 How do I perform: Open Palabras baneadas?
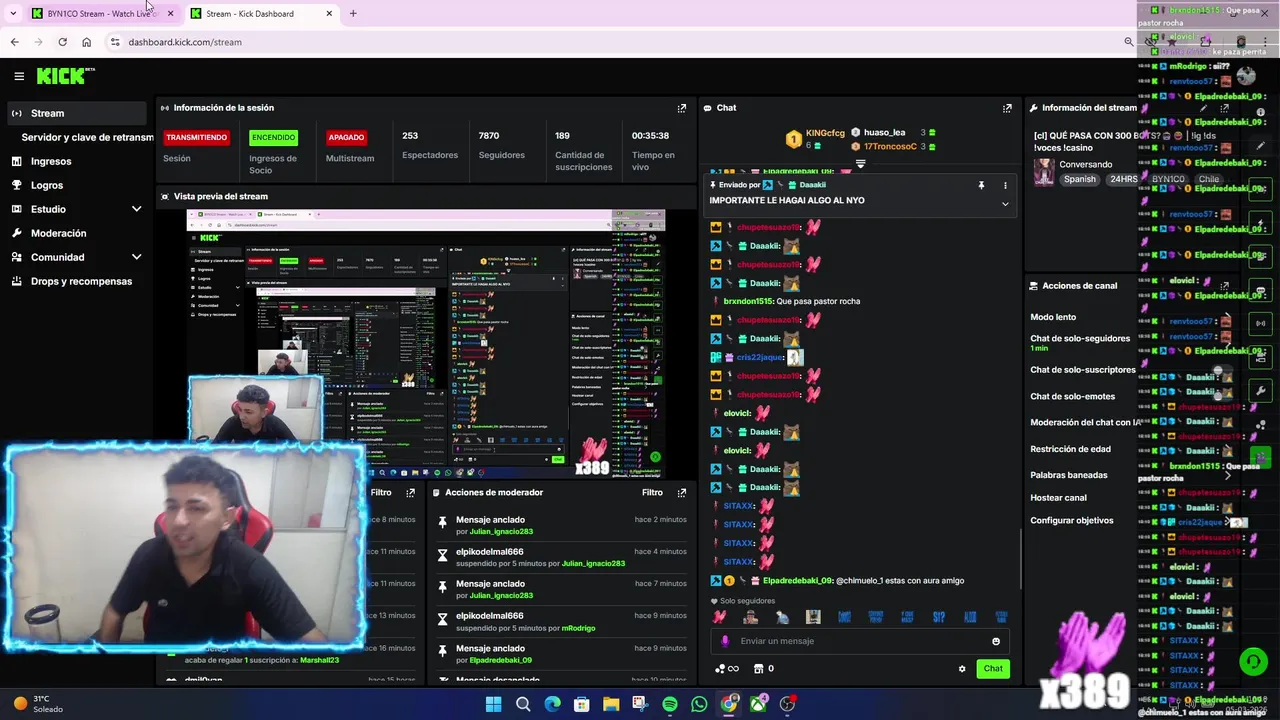(1069, 475)
